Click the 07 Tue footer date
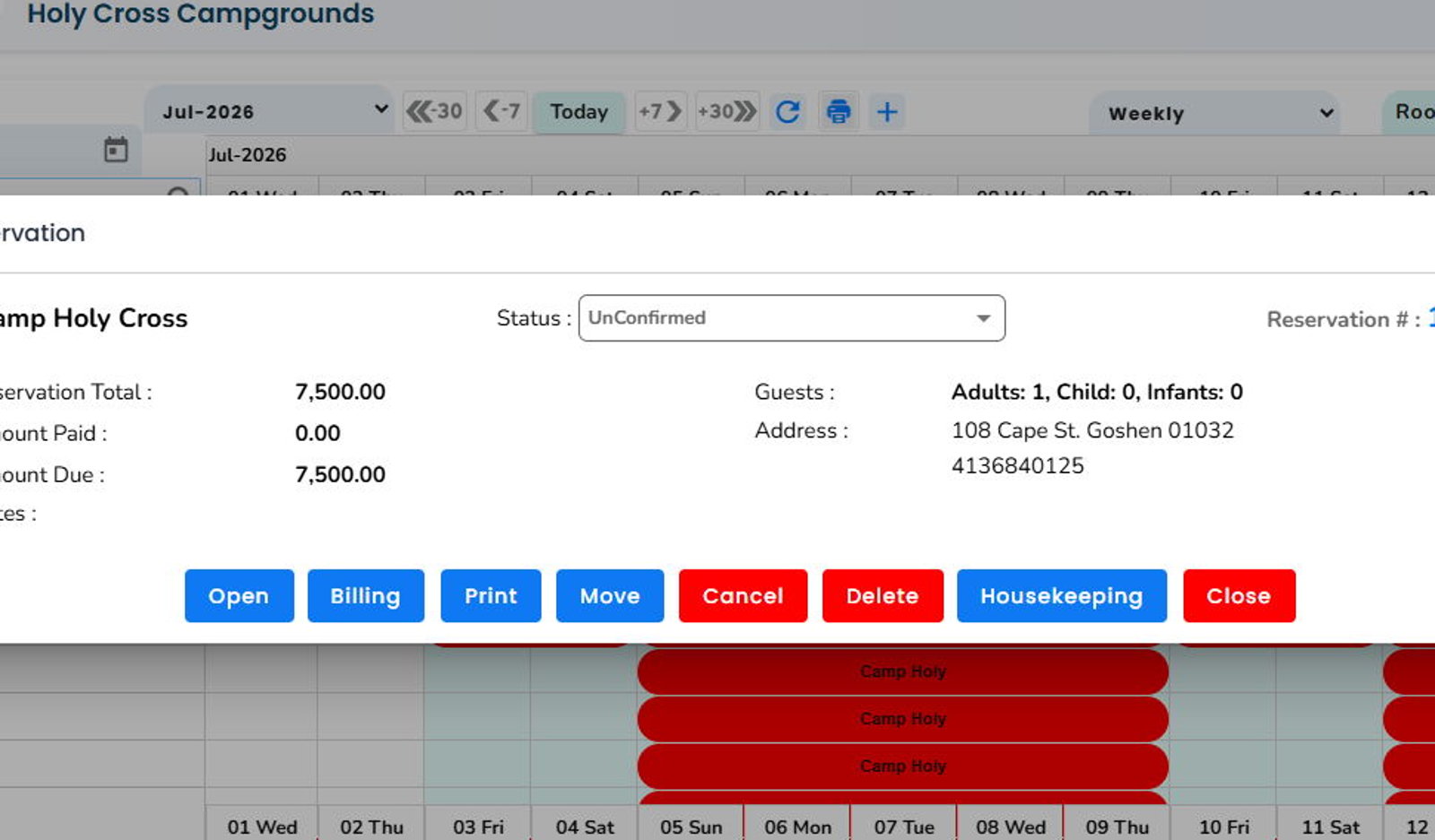The width and height of the screenshot is (1435, 840). click(904, 827)
